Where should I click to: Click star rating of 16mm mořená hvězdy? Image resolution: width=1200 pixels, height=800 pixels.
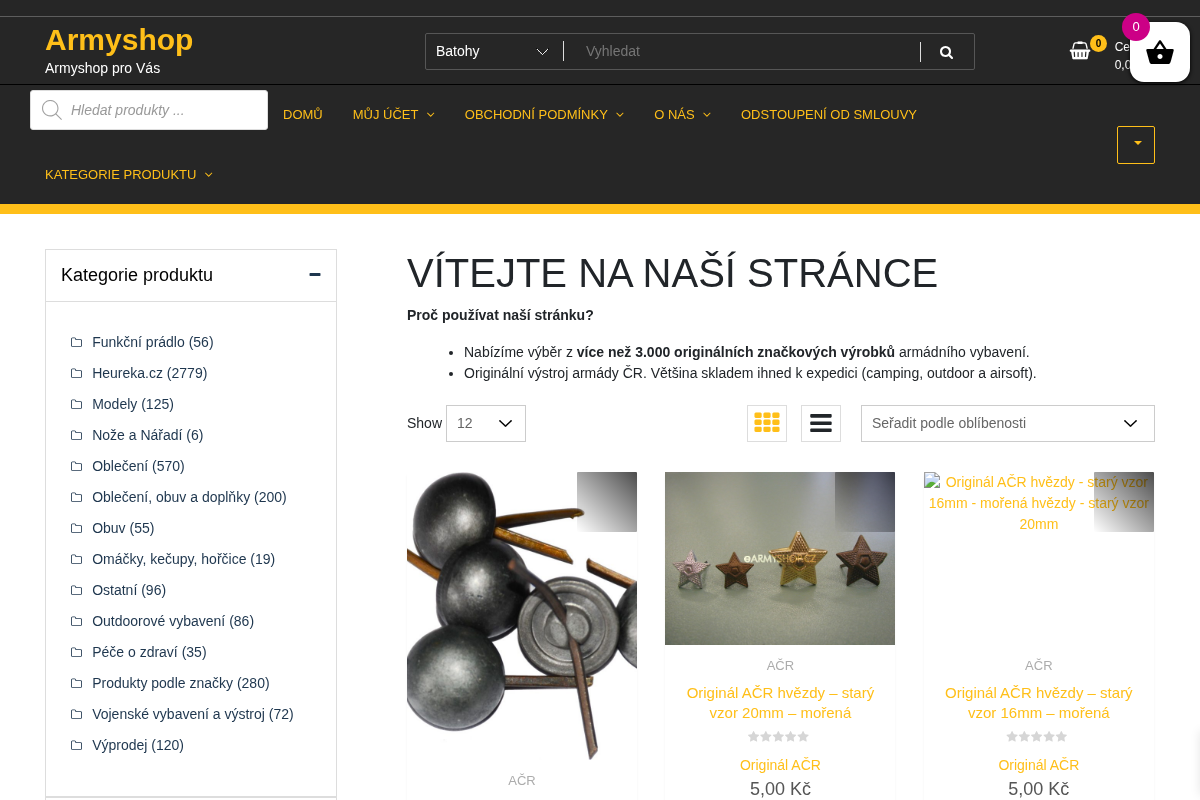point(1038,737)
